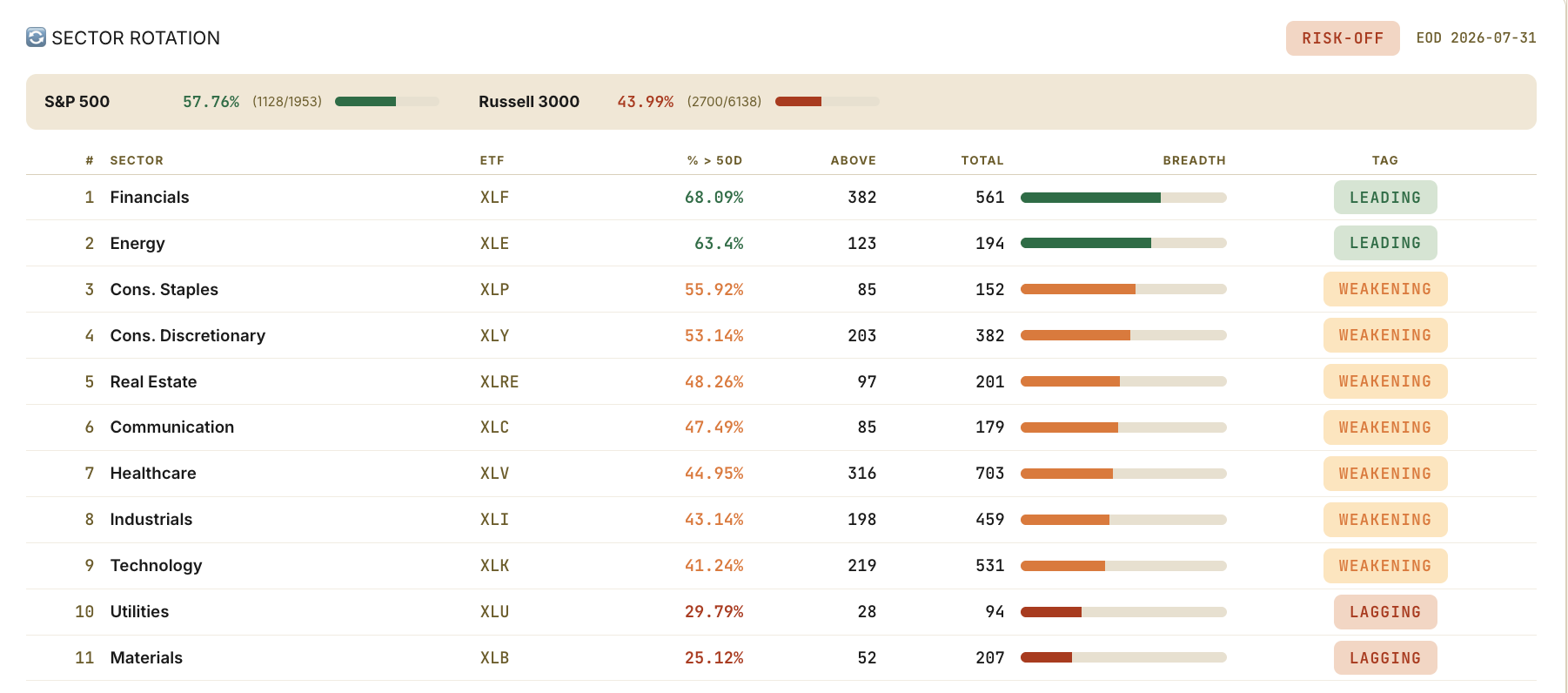Viewport: 1568px width, 693px height.
Task: Click the XLV ETF ticker
Action: (x=494, y=474)
